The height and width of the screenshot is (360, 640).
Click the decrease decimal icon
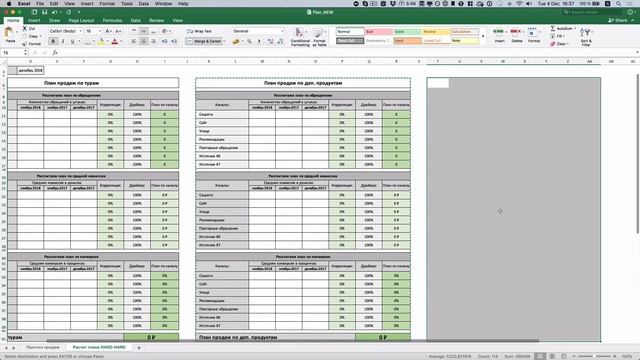(x=280, y=41)
